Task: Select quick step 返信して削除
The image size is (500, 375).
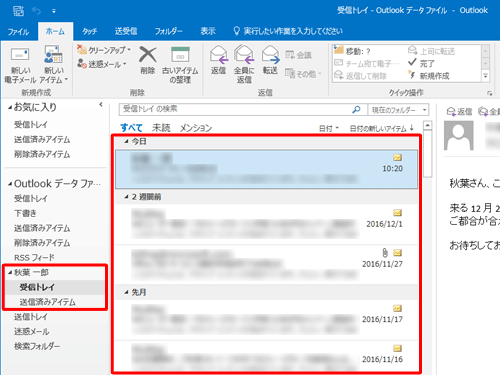Action: [x=361, y=76]
